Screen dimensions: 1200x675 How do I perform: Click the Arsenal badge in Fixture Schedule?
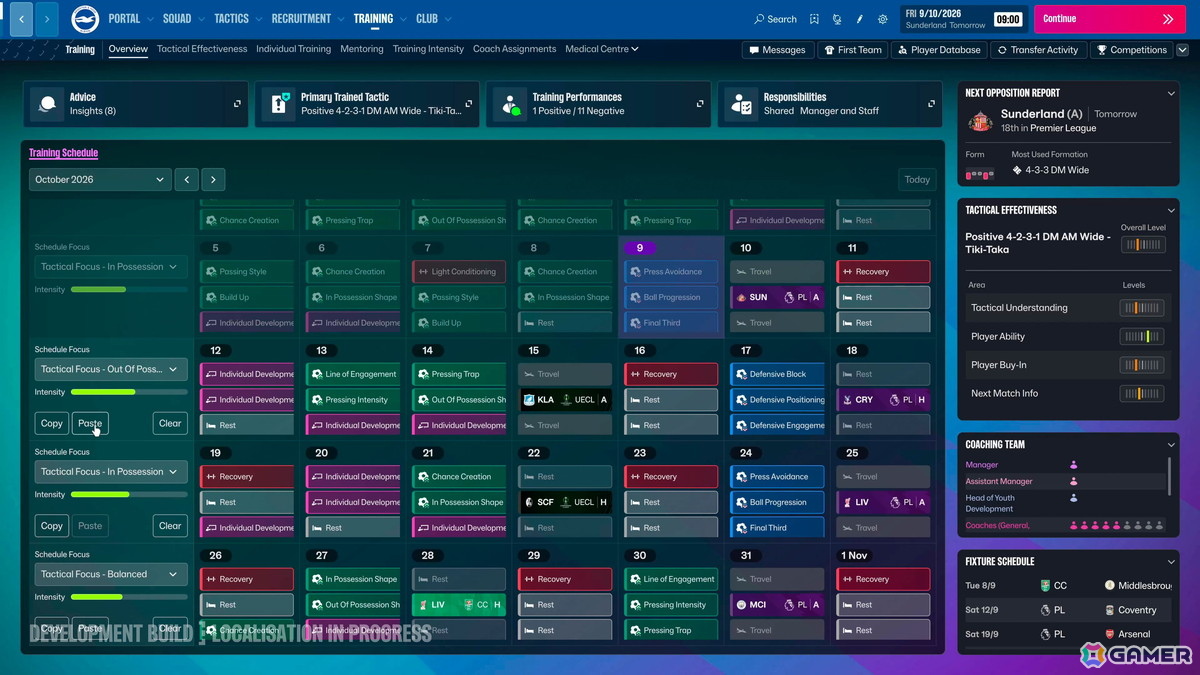pyautogui.click(x=1110, y=634)
